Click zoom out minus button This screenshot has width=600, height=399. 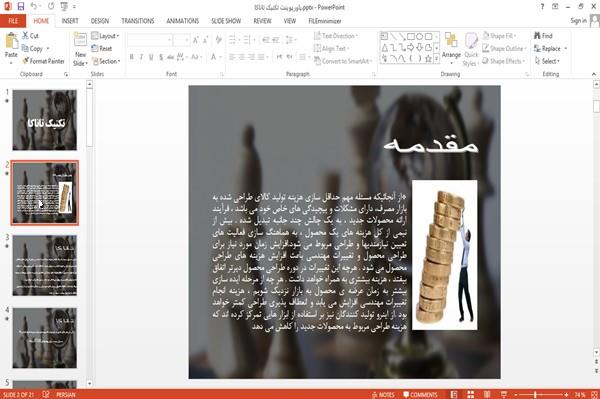pos(516,394)
